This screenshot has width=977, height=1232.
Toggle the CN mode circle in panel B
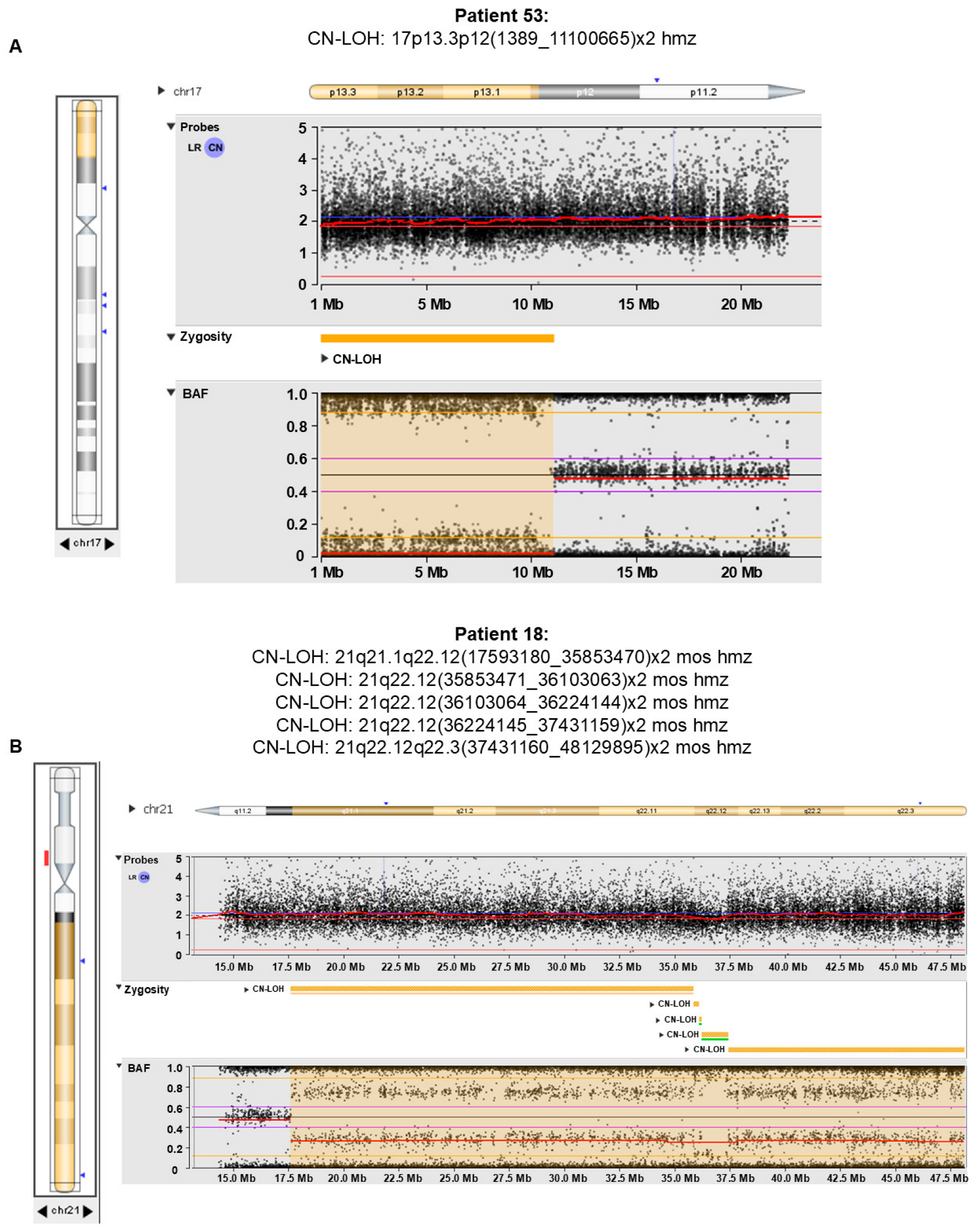pos(145,877)
